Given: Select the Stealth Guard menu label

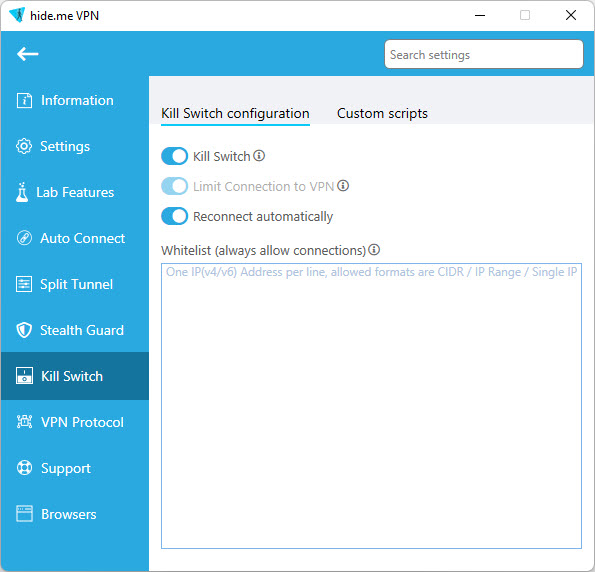Looking at the screenshot, I should tap(82, 330).
